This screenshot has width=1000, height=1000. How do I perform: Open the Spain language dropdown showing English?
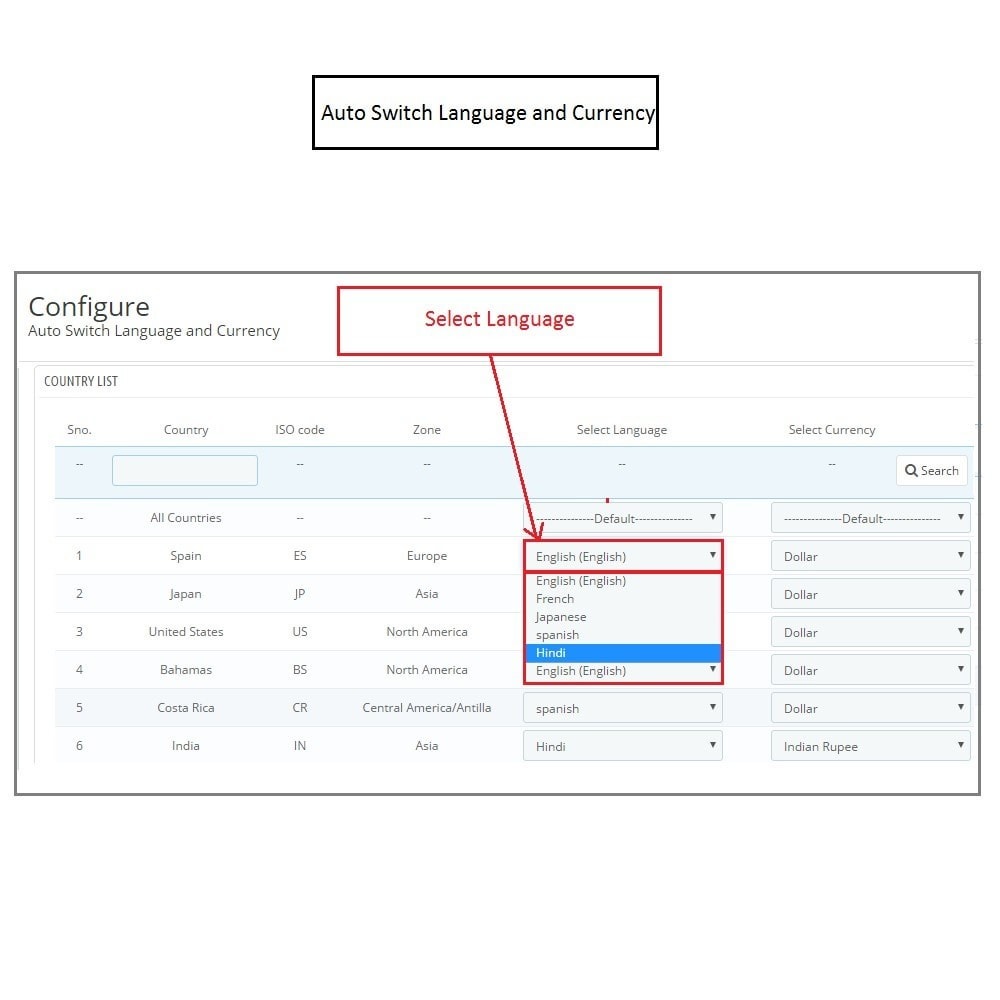click(622, 556)
